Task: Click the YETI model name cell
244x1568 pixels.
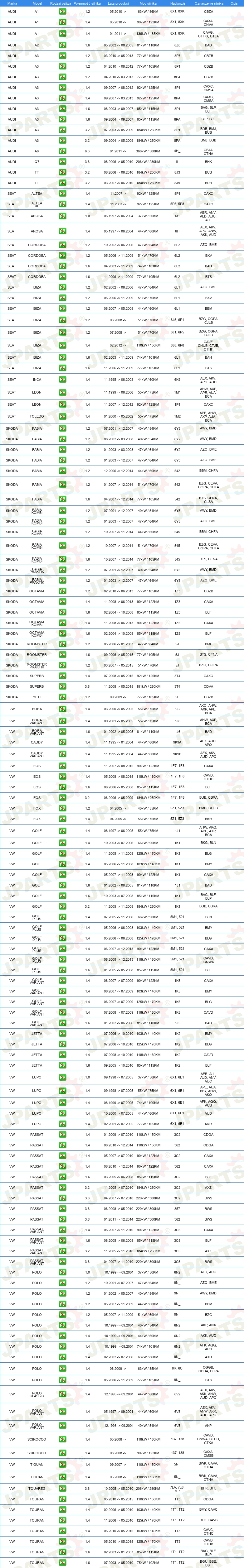Action: point(37,697)
